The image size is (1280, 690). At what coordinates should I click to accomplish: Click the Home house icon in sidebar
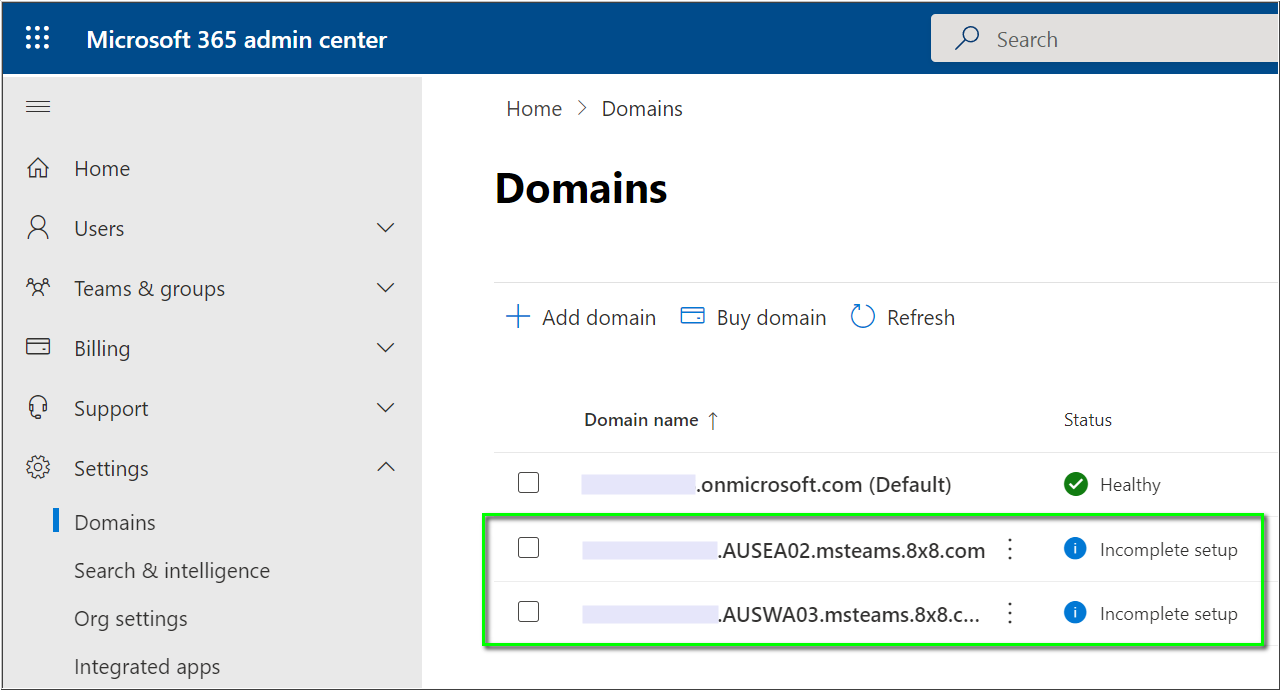point(38,168)
